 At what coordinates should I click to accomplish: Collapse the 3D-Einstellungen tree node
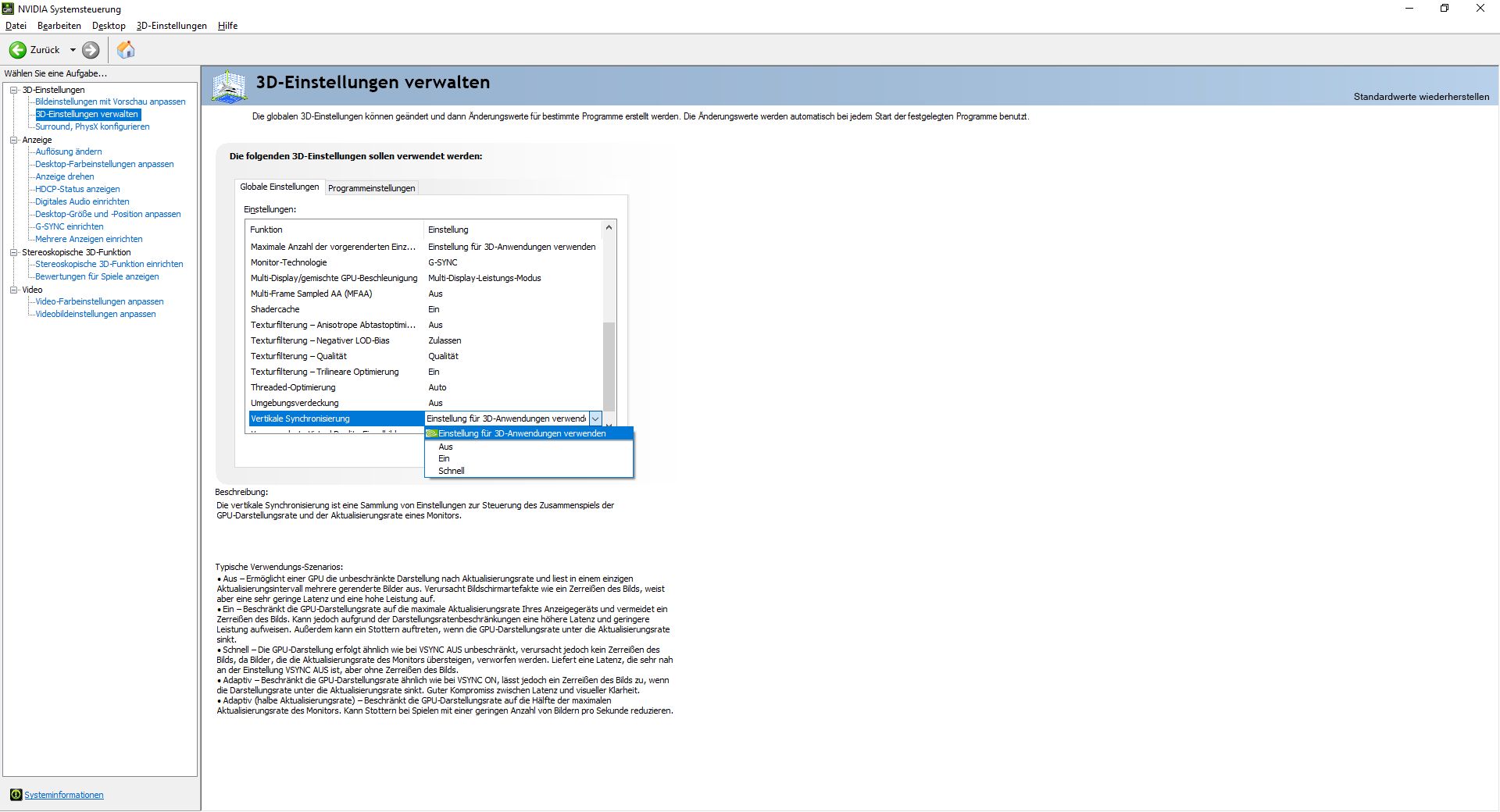coord(13,90)
